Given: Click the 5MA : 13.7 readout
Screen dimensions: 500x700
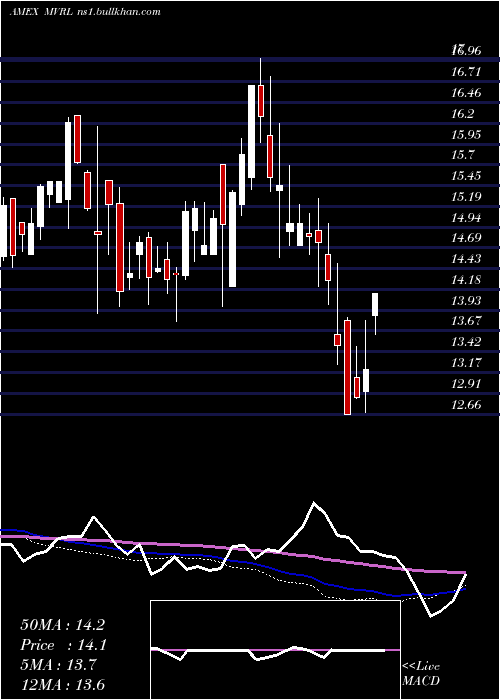Looking at the screenshot, I should [58, 665].
